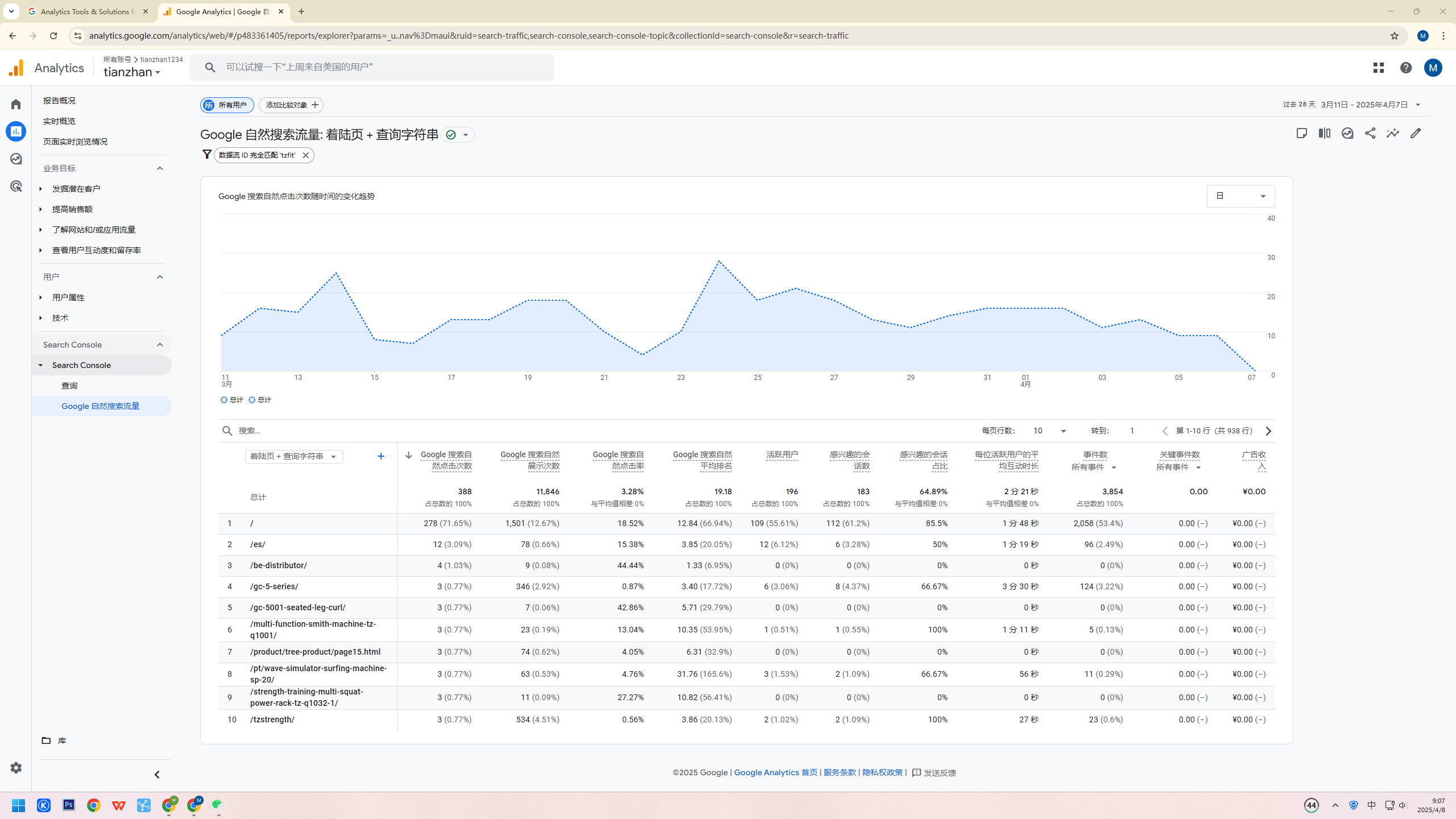
Task: Open the Explore icon in left rail
Action: [16, 159]
